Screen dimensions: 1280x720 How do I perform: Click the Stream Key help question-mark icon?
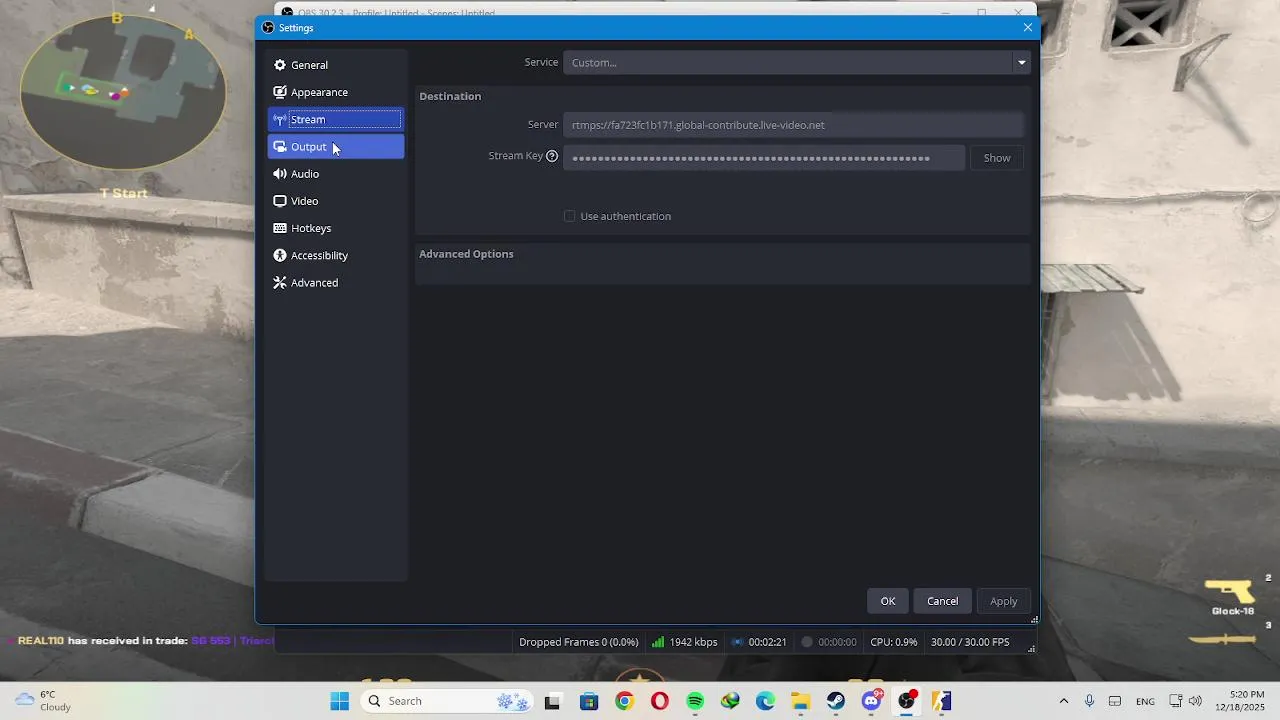coord(552,156)
